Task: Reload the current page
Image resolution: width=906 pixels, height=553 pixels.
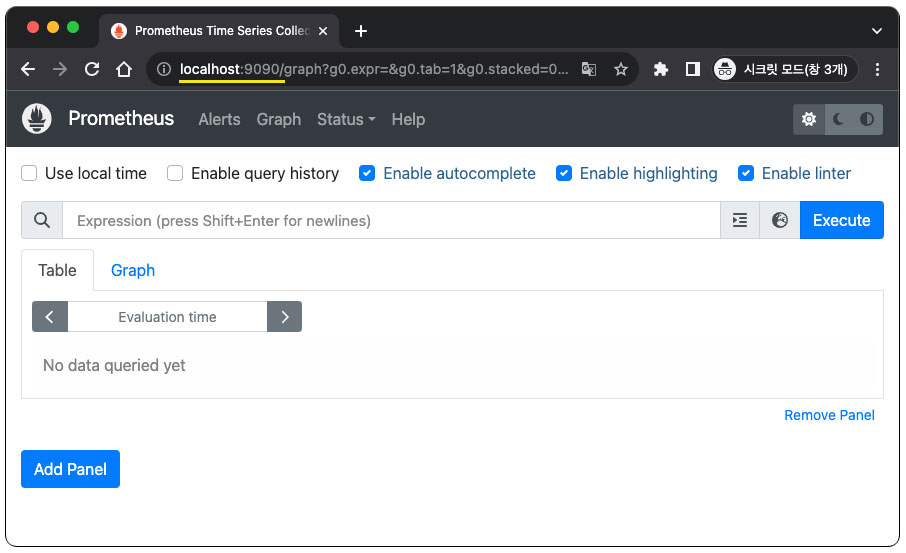Action: coord(92,69)
